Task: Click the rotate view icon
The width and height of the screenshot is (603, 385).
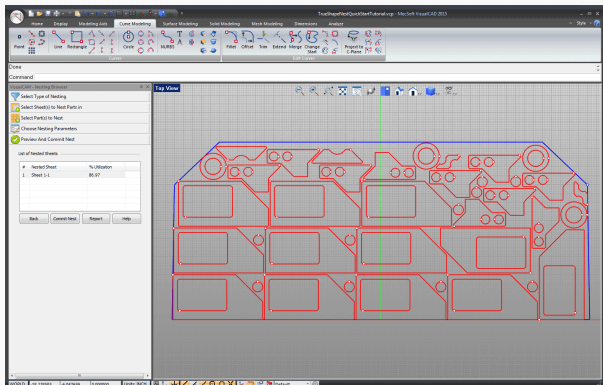Action: (x=371, y=91)
